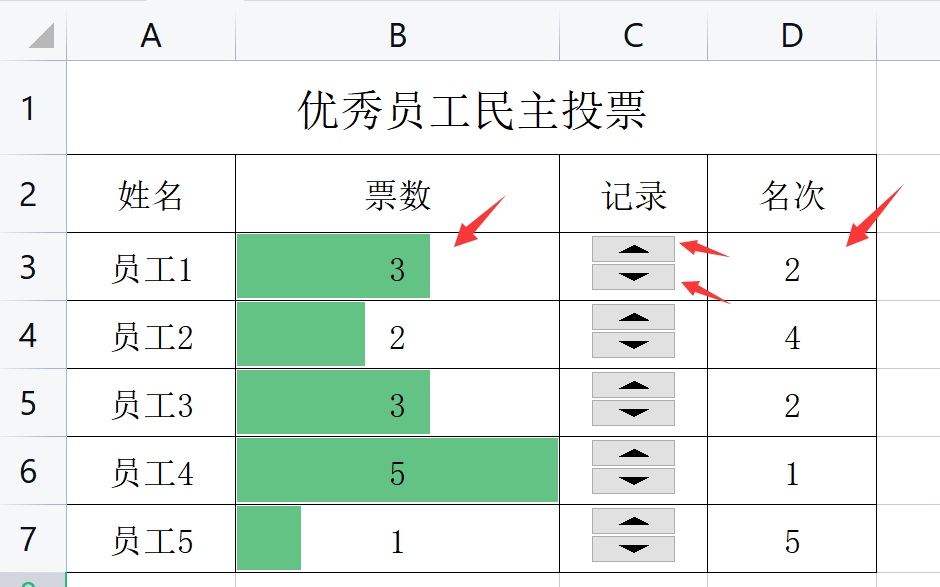Select column D header
The image size is (940, 587).
coord(792,35)
